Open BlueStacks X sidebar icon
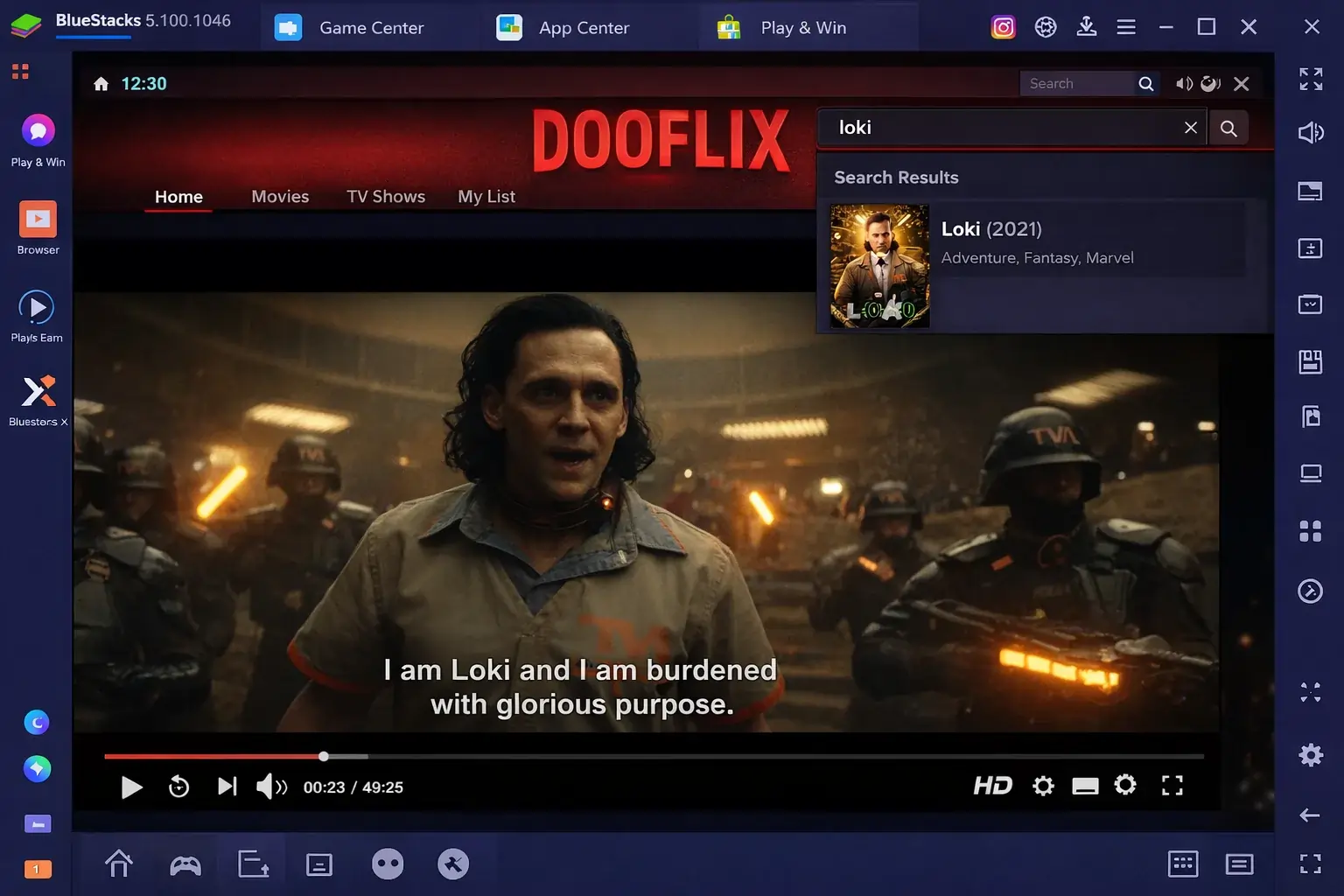The image size is (1344, 896). point(38,402)
